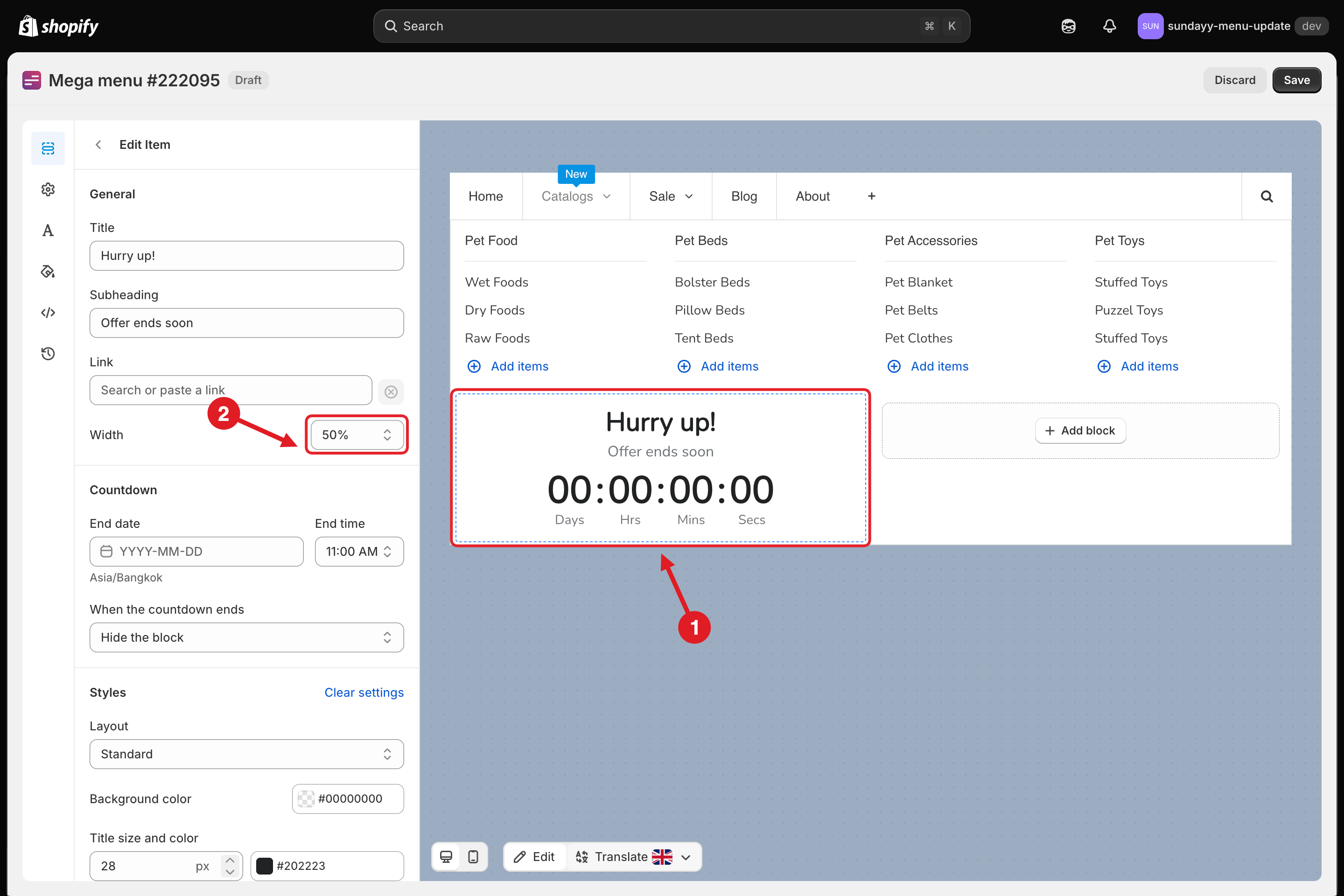This screenshot has height=896, width=1344.
Task: Open Shopify notifications bell
Action: [1109, 26]
